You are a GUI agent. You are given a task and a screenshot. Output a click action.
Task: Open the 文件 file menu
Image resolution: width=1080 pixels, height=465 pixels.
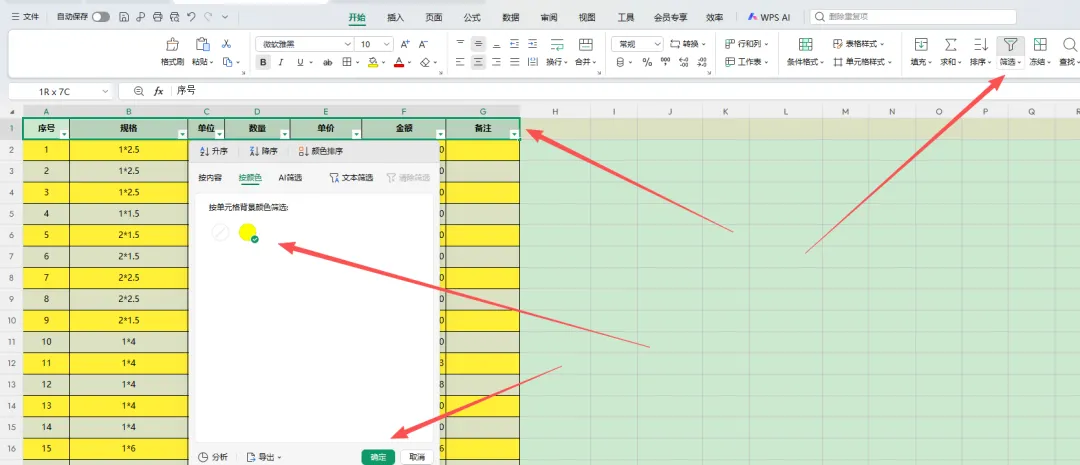[25, 17]
